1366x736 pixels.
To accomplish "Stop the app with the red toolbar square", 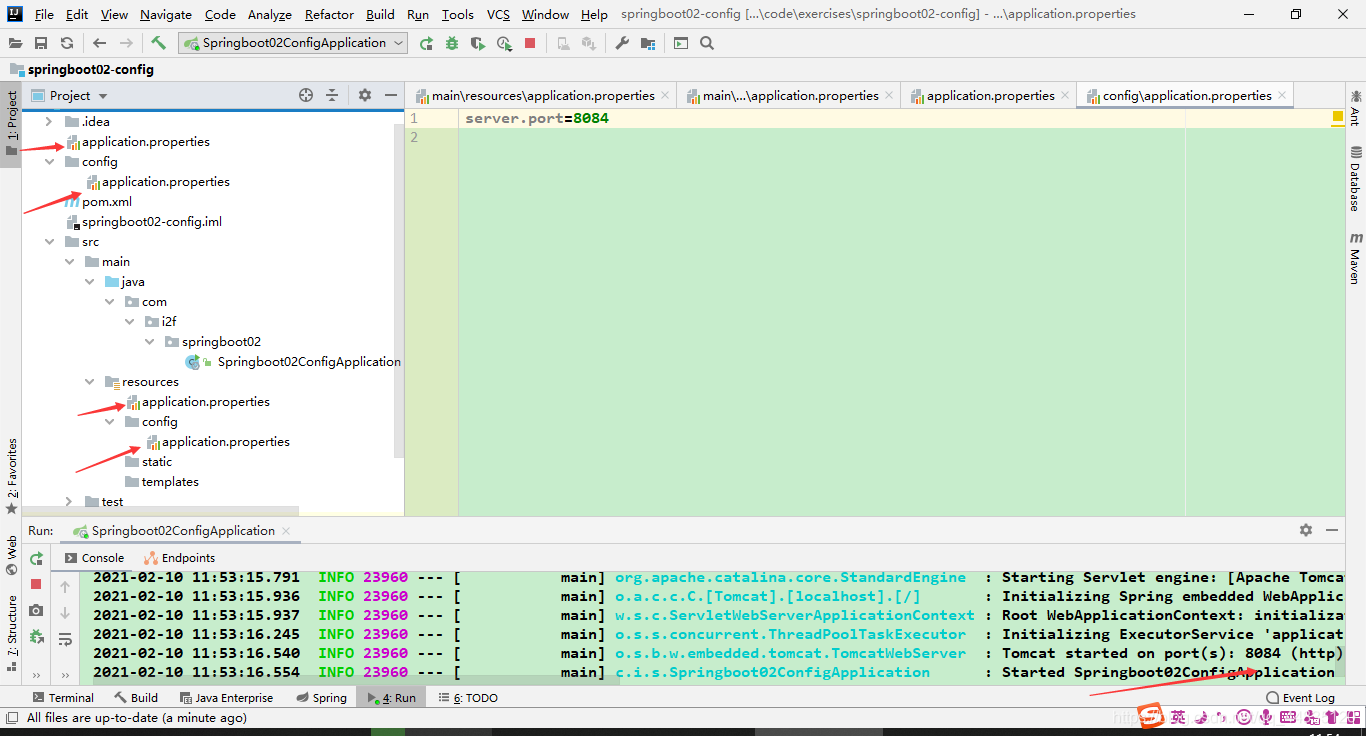I will pos(530,43).
